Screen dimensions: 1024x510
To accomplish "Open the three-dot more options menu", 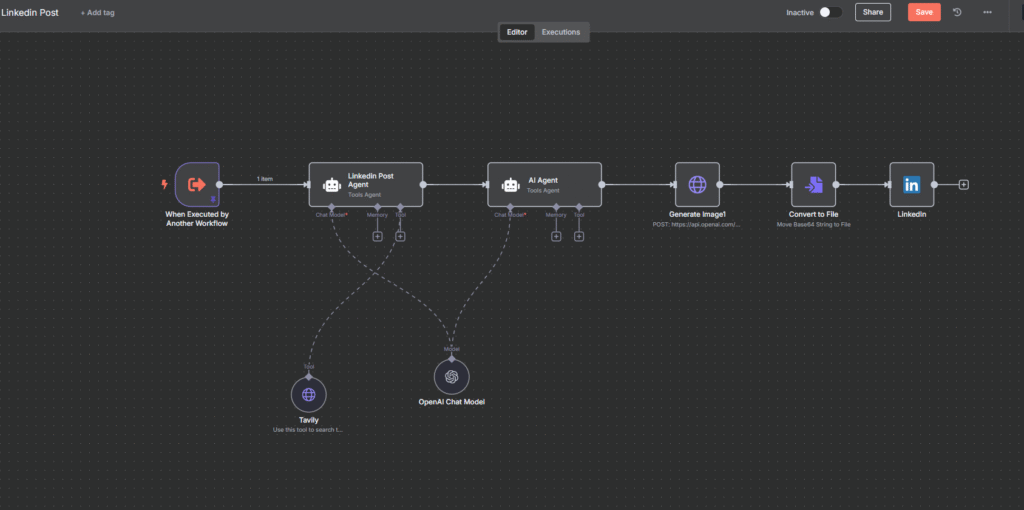I will coord(987,12).
